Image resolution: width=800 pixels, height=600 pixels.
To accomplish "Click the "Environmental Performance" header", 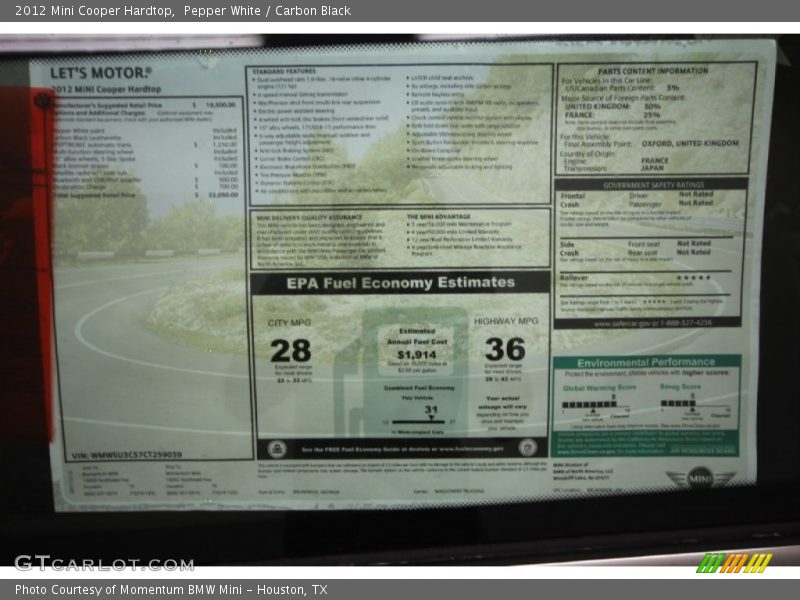I will [646, 363].
